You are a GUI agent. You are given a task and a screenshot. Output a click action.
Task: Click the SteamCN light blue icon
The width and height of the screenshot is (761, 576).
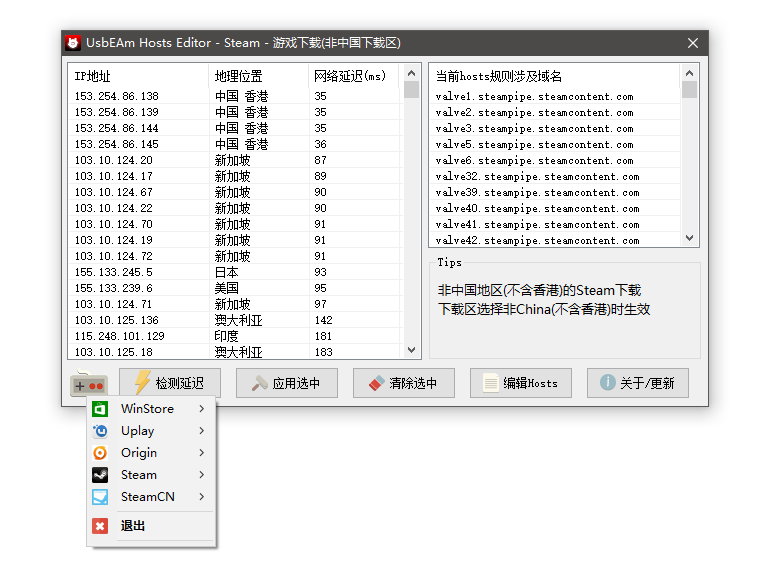click(100, 497)
